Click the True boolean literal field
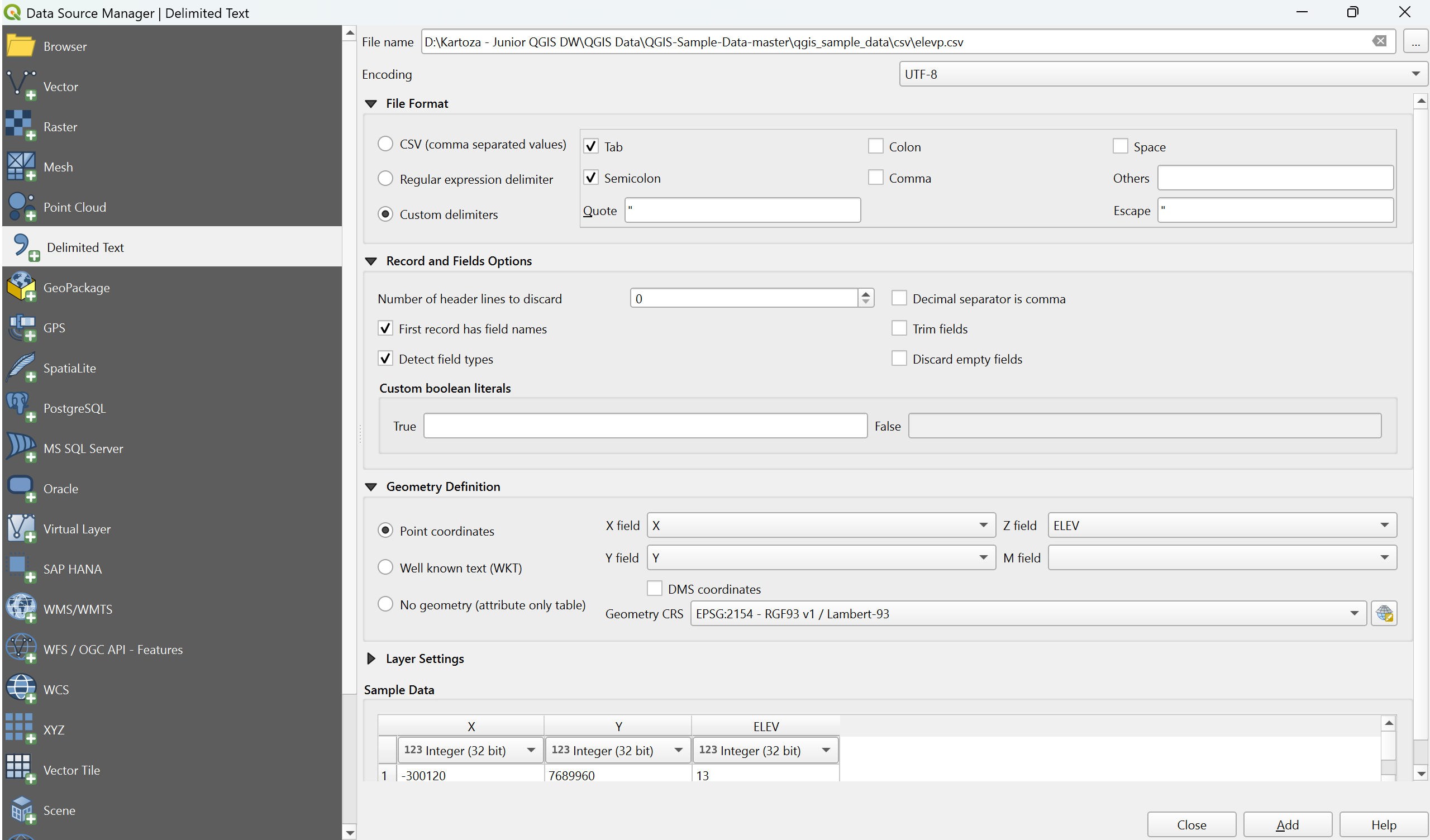Image resolution: width=1430 pixels, height=840 pixels. coord(645,426)
